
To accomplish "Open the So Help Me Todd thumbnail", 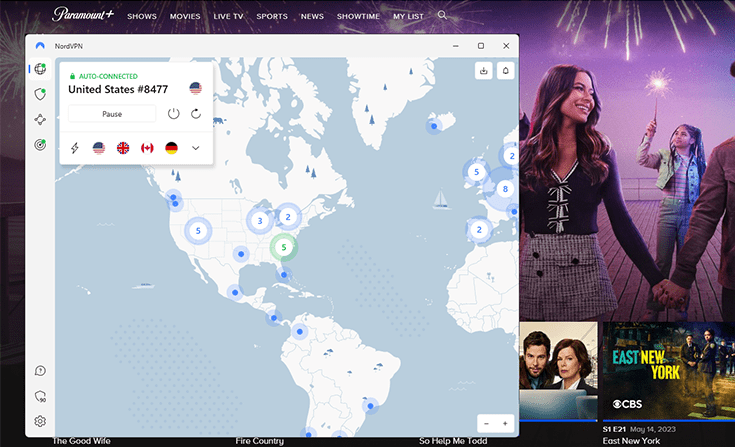I will click(558, 371).
